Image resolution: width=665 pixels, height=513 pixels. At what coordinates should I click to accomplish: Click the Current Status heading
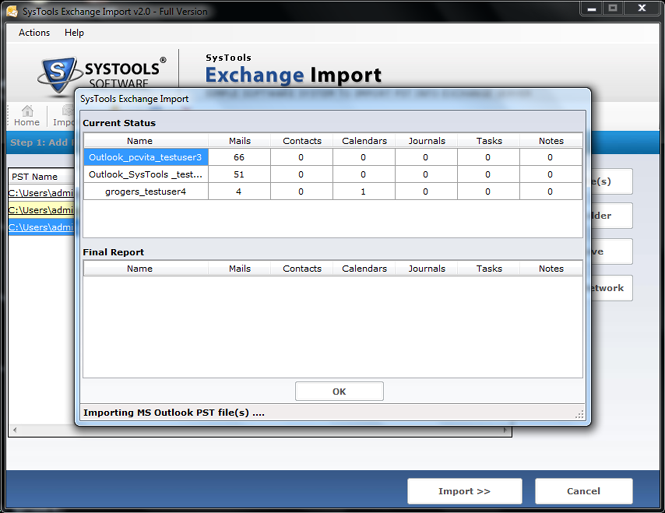(x=119, y=123)
